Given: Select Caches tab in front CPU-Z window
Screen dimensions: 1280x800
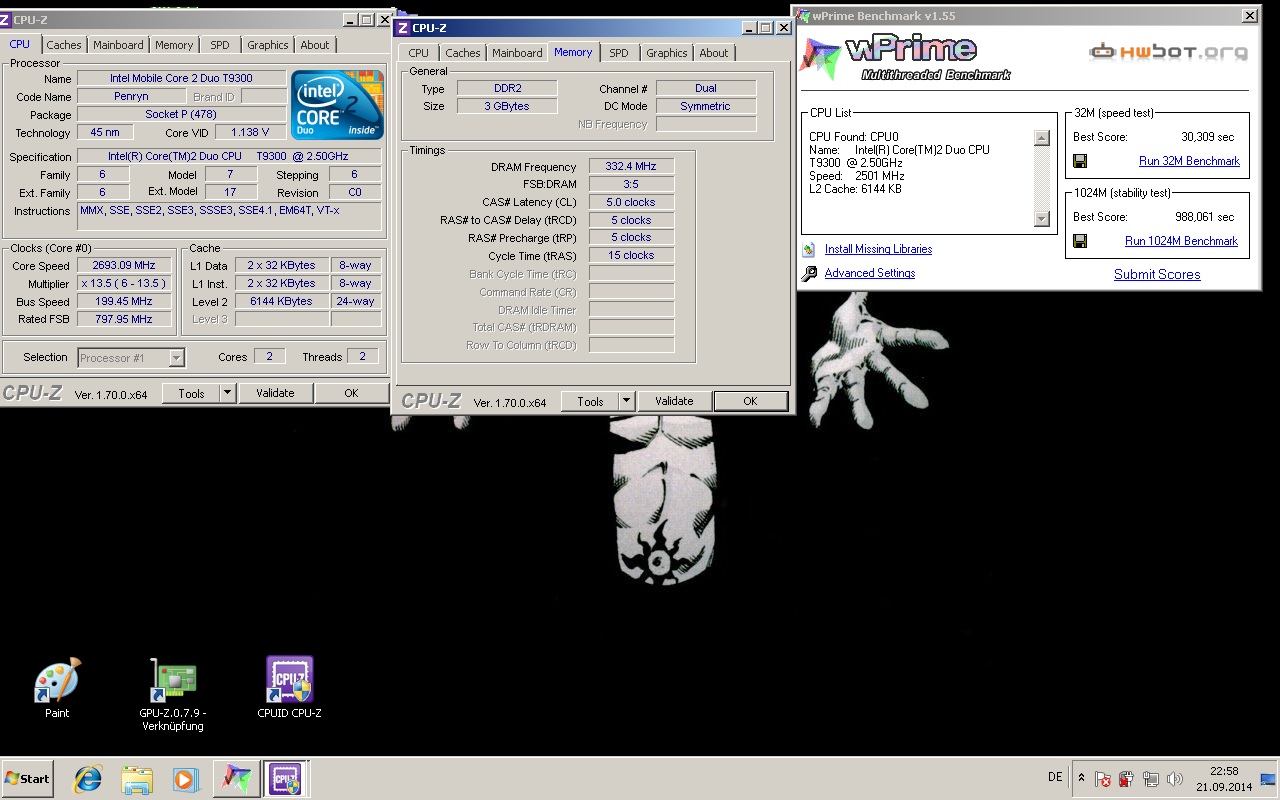Looking at the screenshot, I should point(463,53).
